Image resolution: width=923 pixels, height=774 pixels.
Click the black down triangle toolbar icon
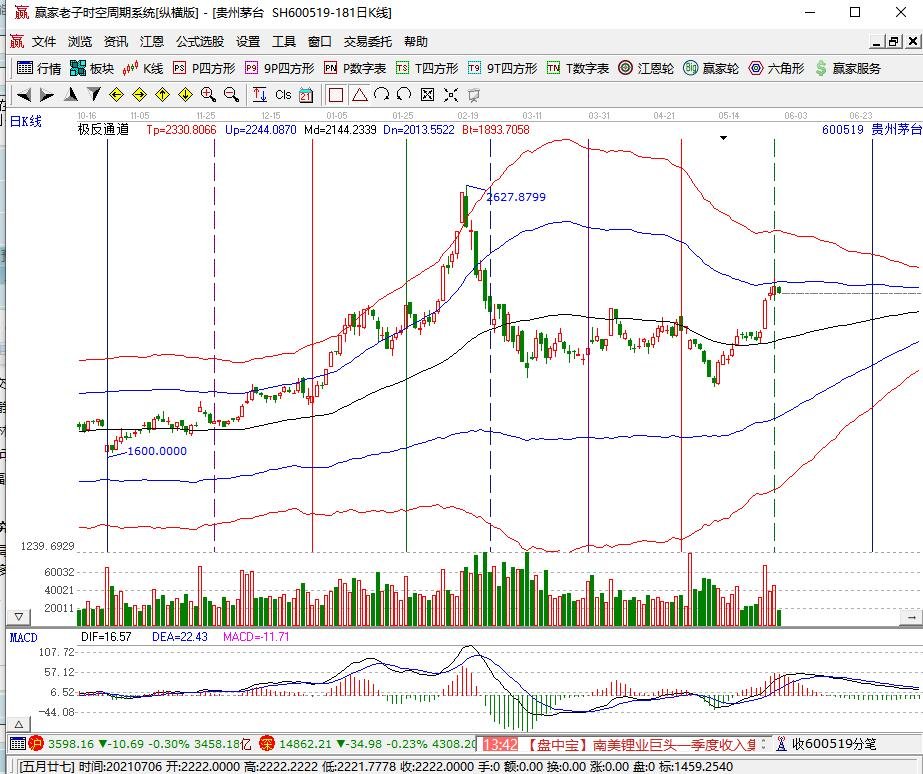tap(94, 95)
